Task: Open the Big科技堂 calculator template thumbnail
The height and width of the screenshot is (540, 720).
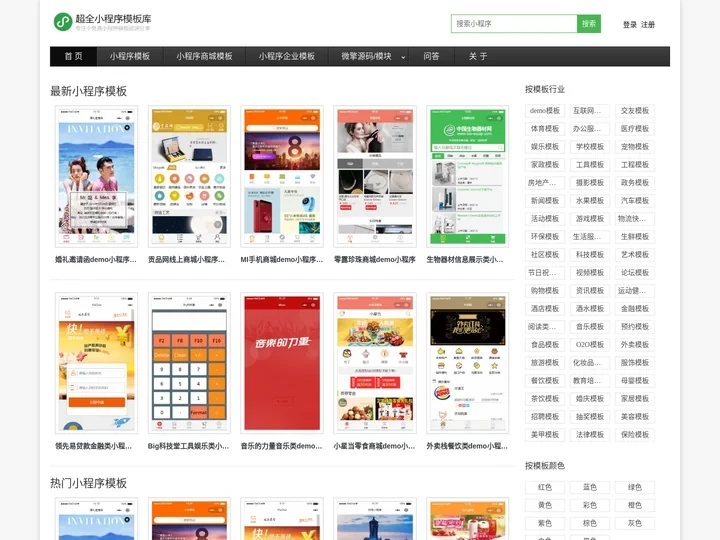Action: click(189, 363)
